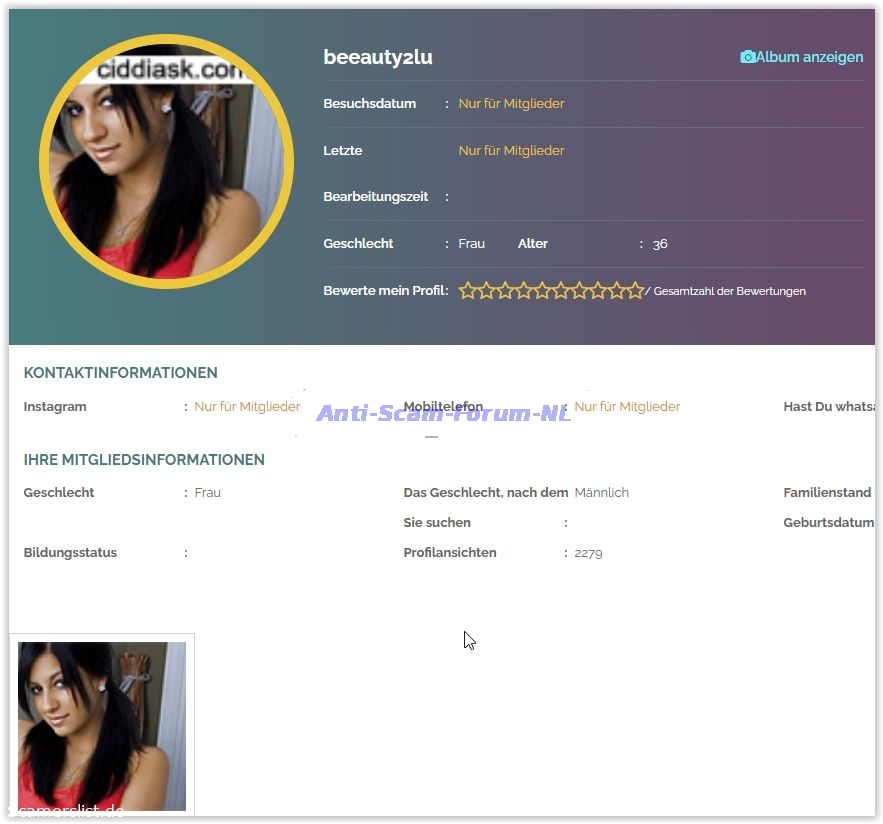Open the album photo thumbnail at bottom
The height and width of the screenshot is (824, 883).
102,726
